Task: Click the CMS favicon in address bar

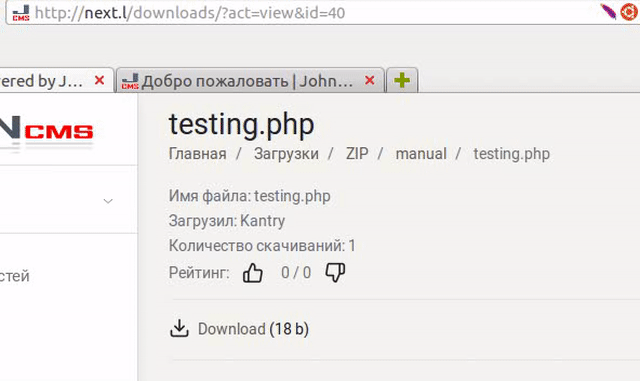Action: [x=21, y=13]
